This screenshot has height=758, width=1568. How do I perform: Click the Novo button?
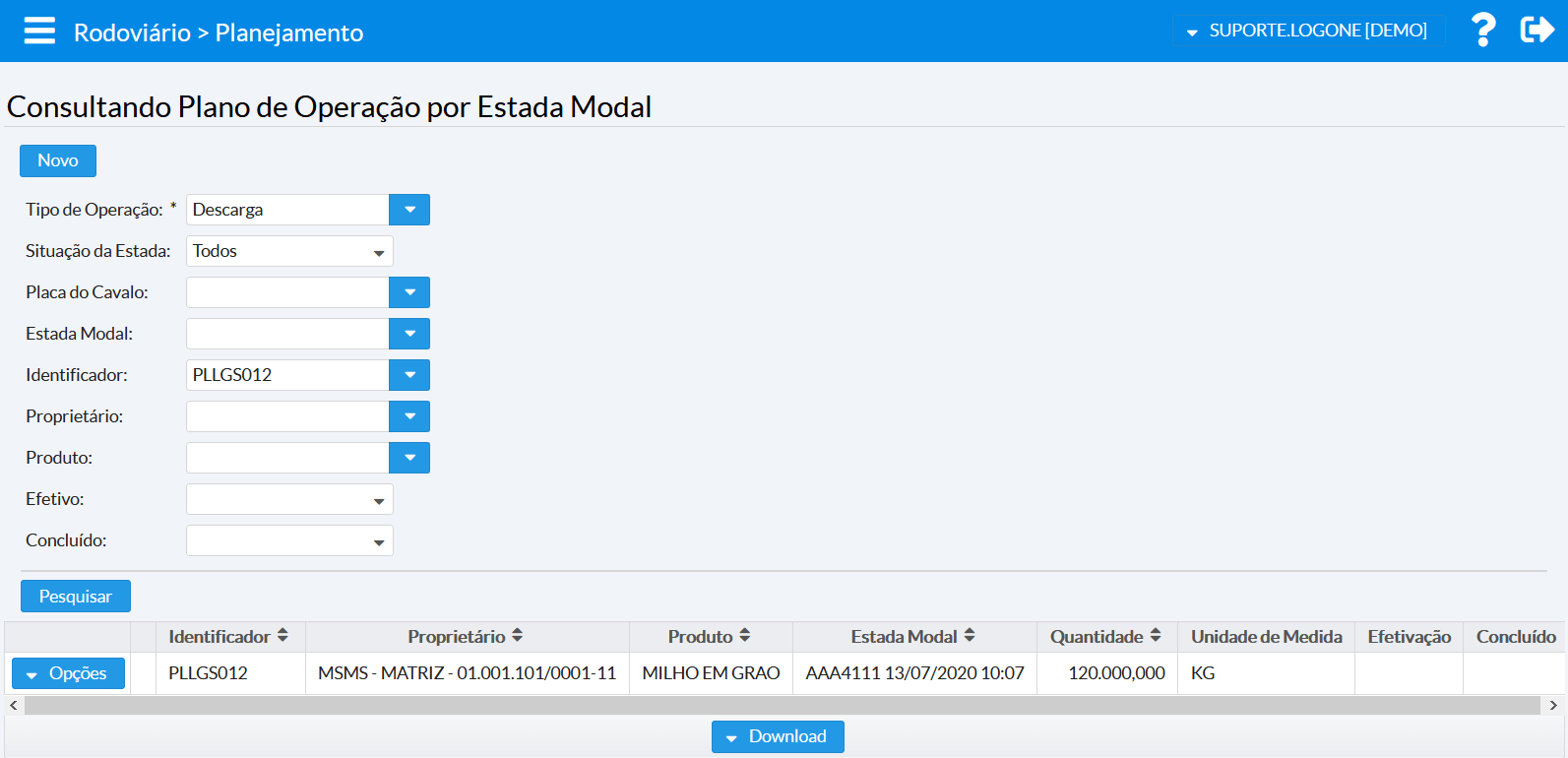click(58, 160)
